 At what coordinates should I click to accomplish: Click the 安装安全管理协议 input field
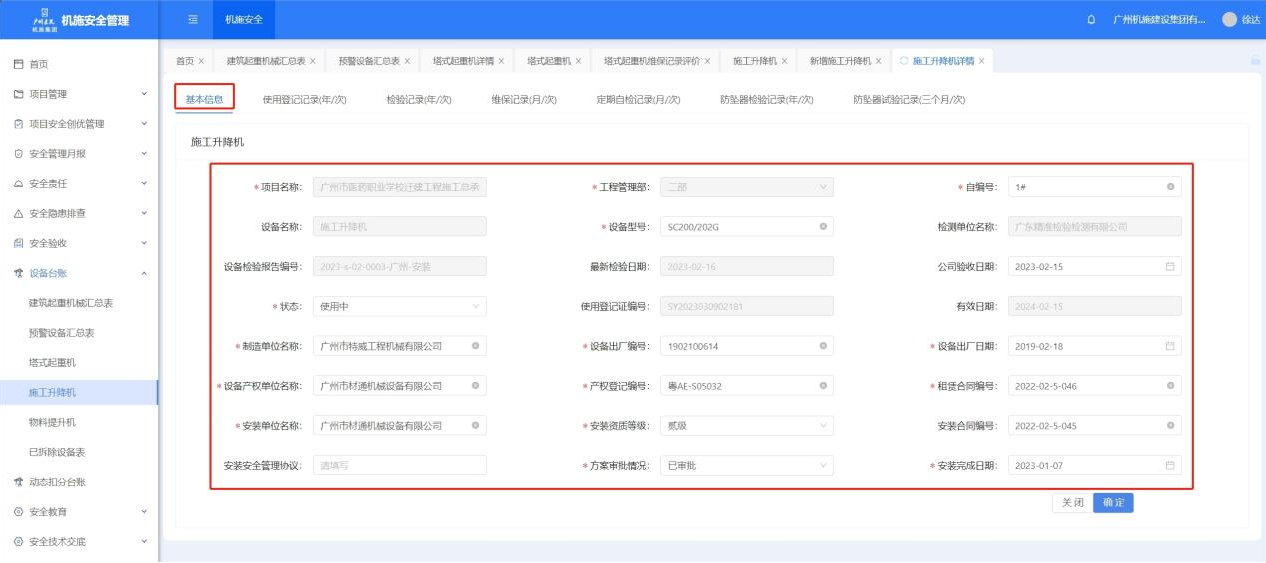point(399,465)
